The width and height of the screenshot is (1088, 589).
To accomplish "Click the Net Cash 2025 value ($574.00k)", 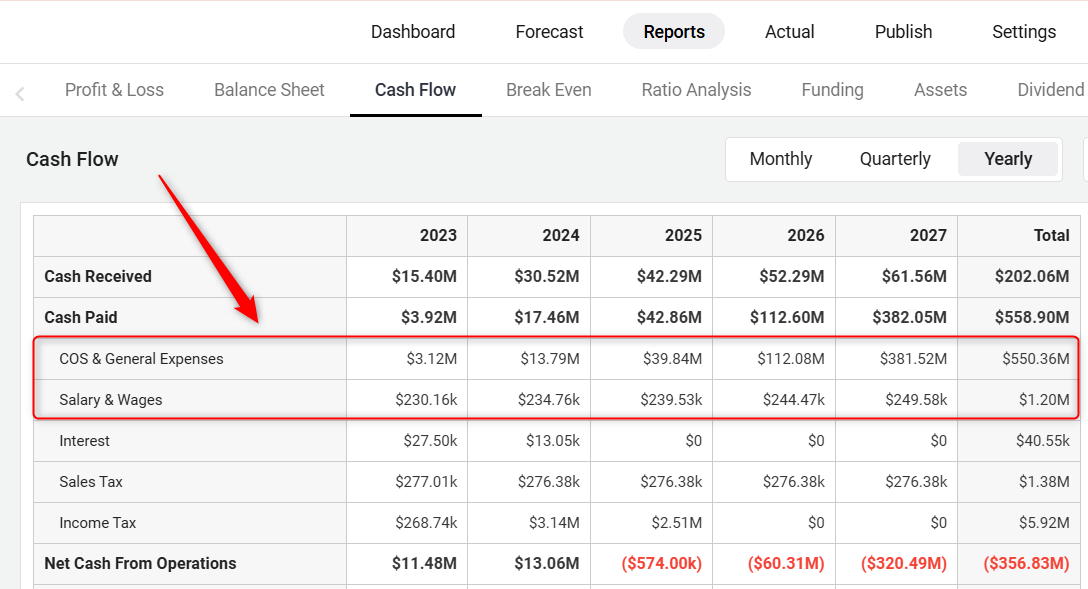I will point(661,563).
